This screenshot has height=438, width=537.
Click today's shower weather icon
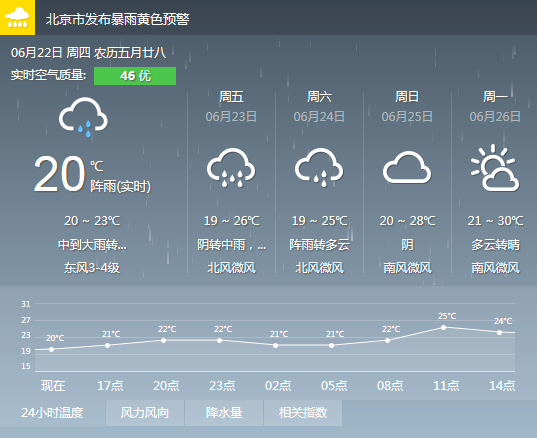[x=83, y=117]
